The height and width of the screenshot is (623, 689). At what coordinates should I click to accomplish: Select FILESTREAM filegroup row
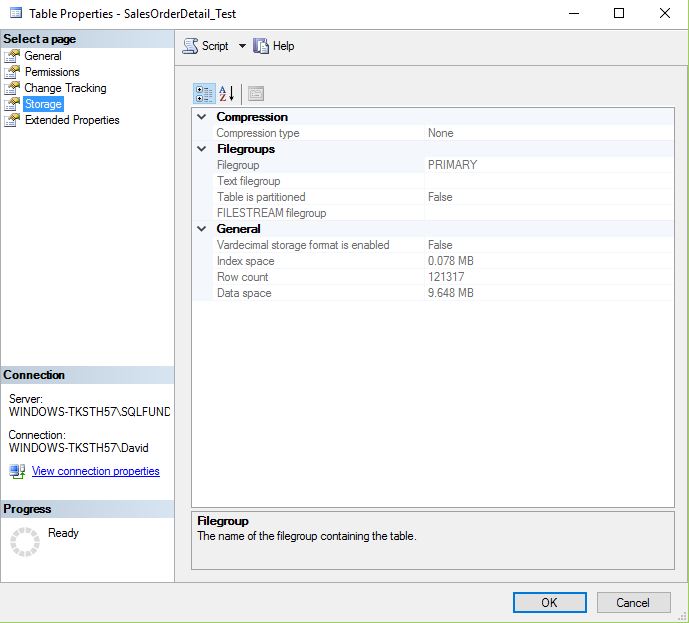(443, 213)
